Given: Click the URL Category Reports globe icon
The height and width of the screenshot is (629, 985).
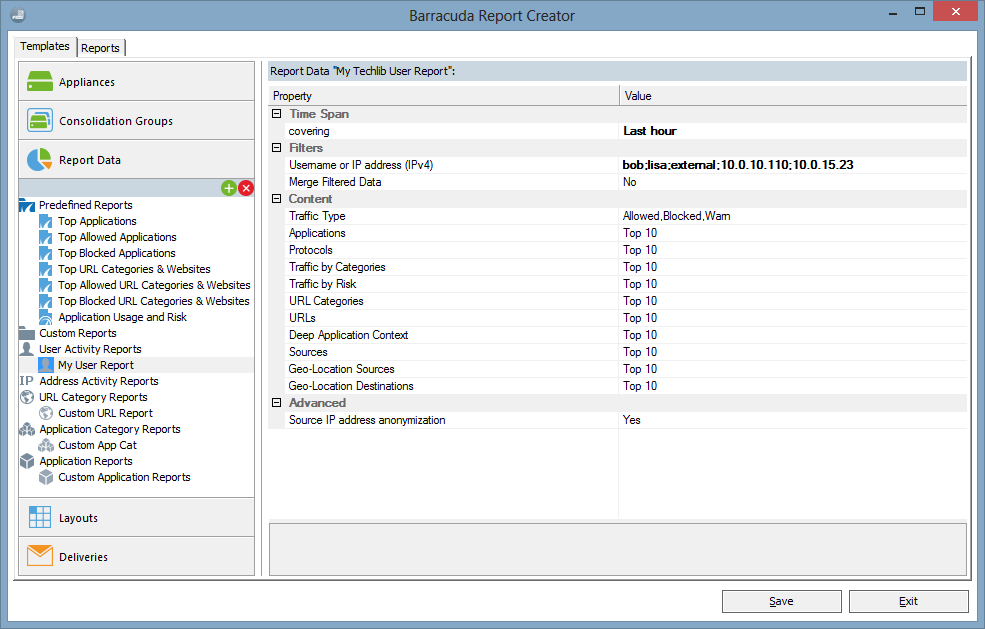Looking at the screenshot, I should click(26, 397).
